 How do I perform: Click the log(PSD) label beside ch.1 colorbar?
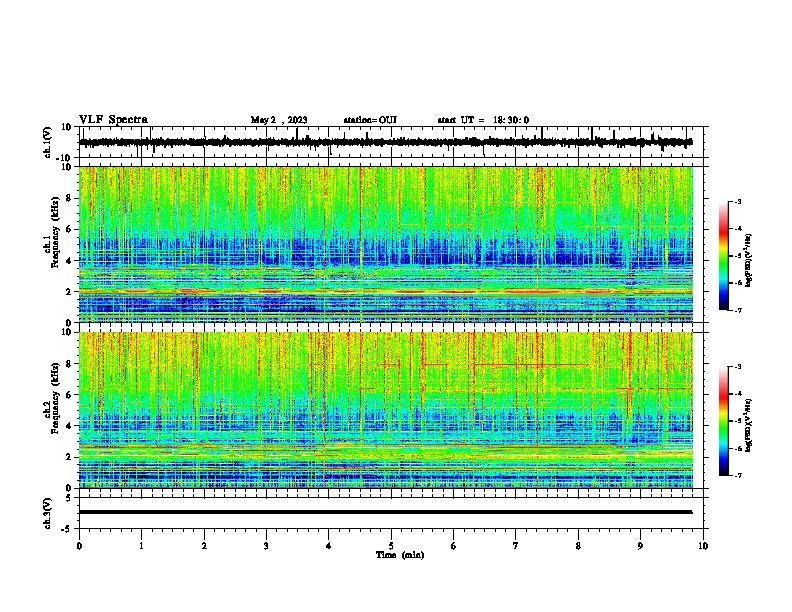[749, 260]
